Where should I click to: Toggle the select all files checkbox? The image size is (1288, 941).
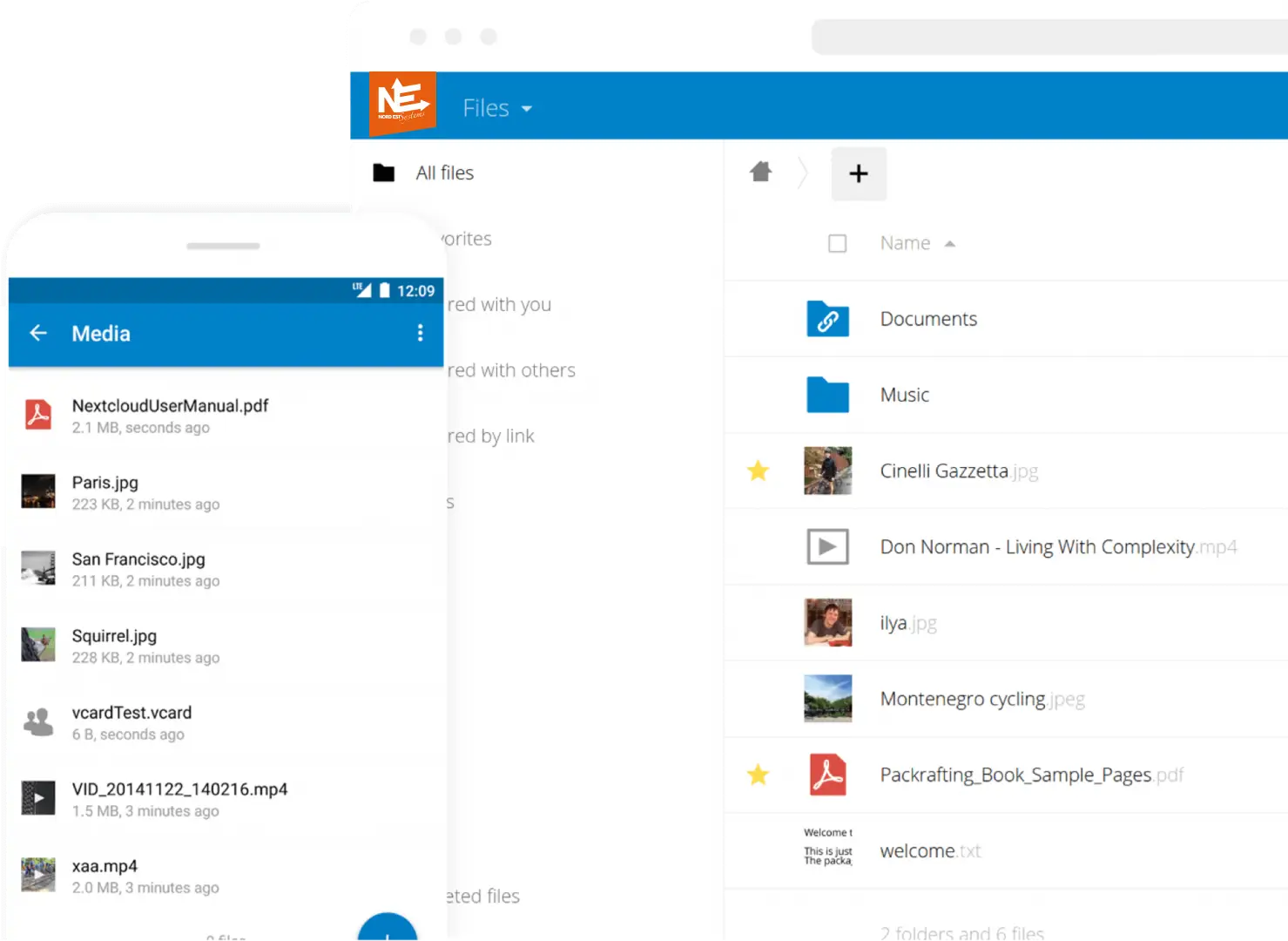point(837,243)
